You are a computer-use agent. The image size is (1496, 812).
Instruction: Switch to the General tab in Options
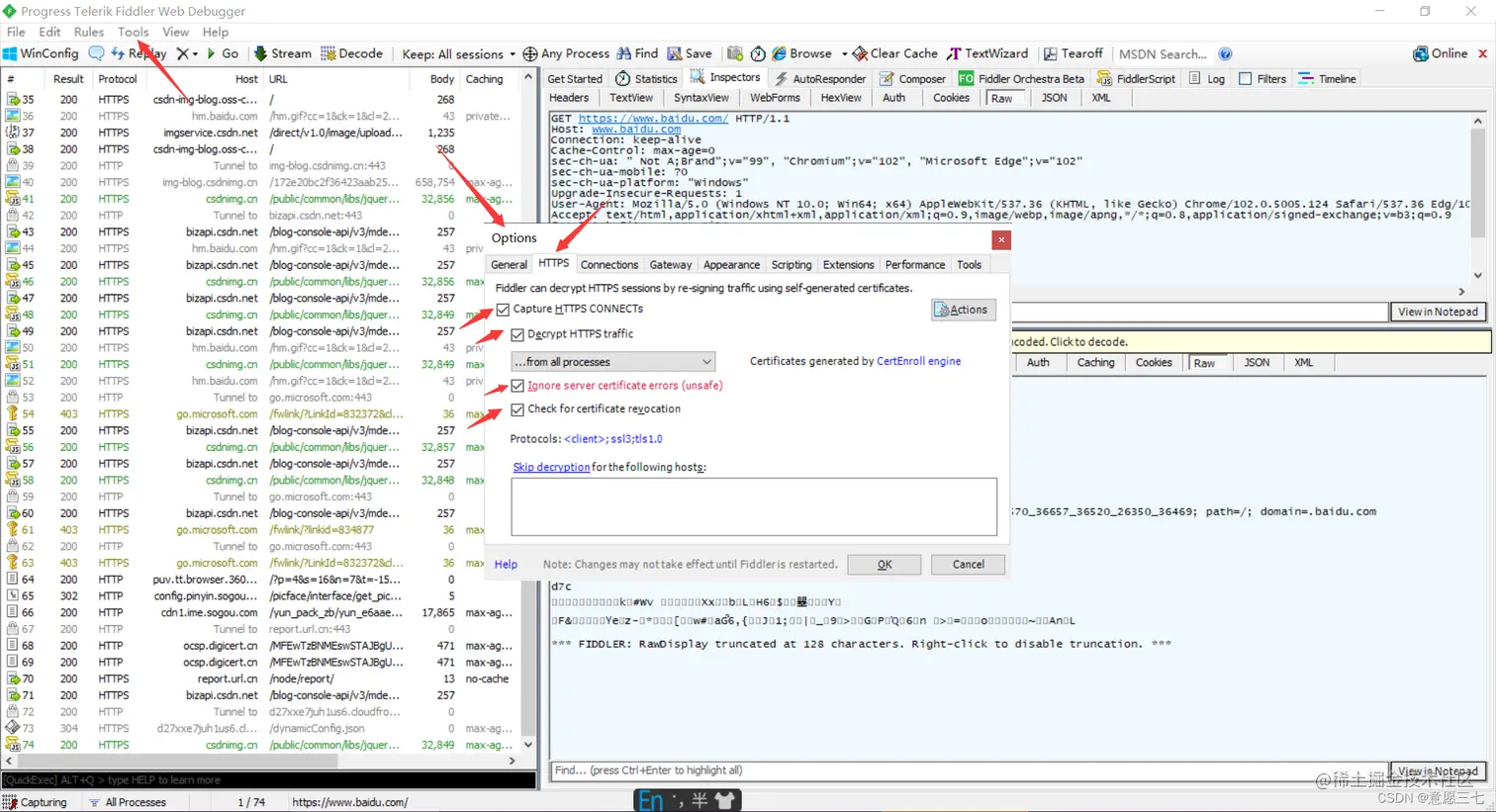pyautogui.click(x=509, y=265)
